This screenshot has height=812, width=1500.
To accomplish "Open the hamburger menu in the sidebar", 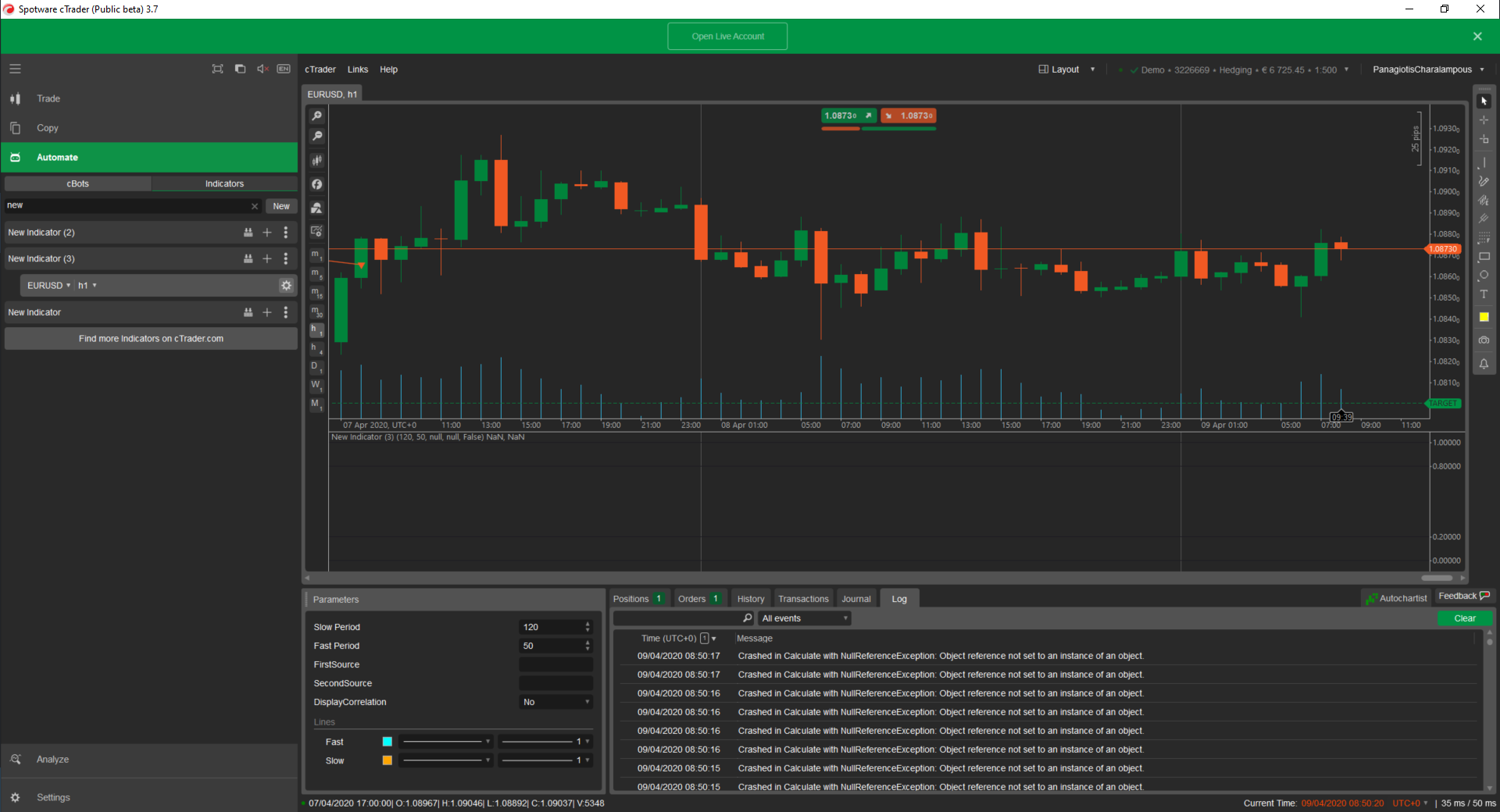I will [x=15, y=69].
